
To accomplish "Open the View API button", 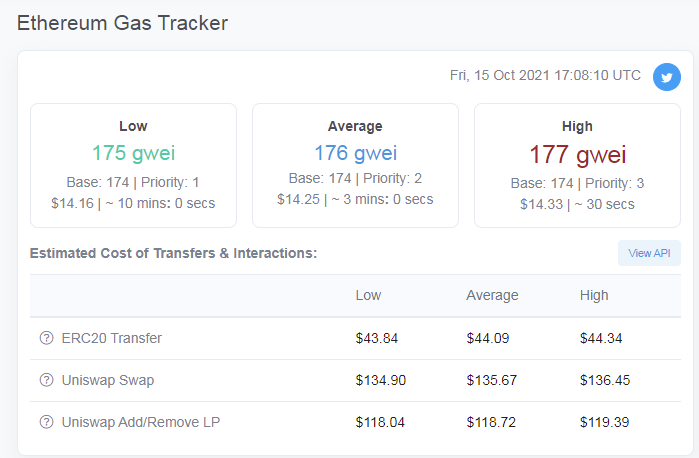I will 649,253.
